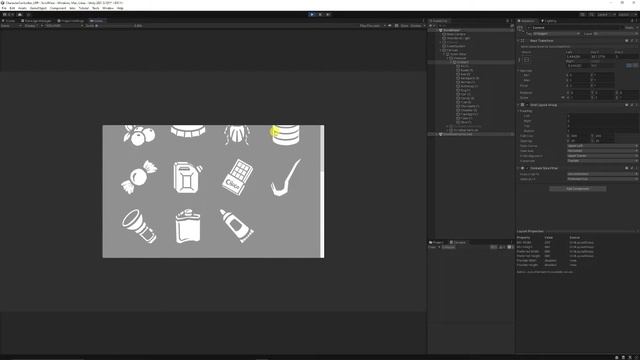Click the Play button in Unity toolbar
Screen dimensions: 640x360
point(312,14)
